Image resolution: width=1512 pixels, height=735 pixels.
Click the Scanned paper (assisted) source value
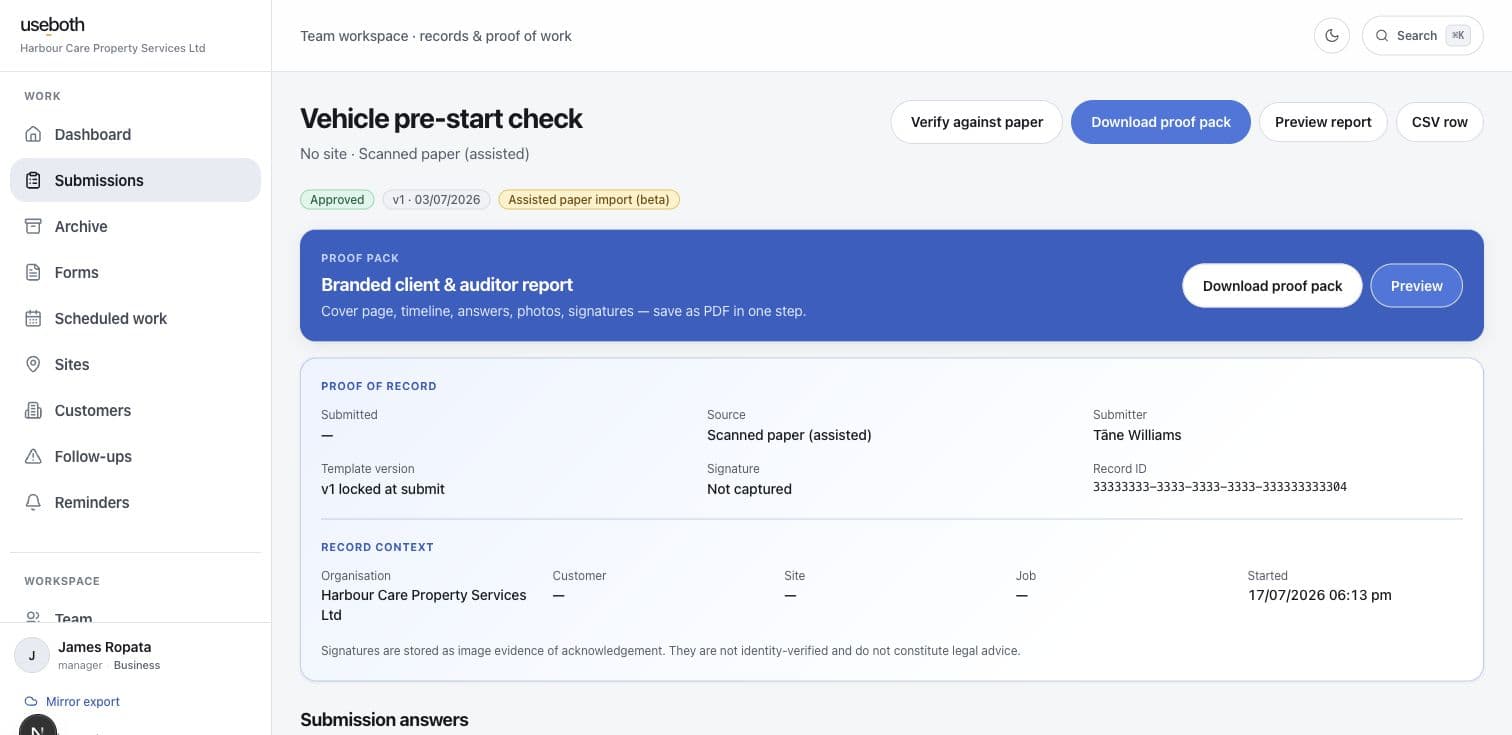(789, 435)
